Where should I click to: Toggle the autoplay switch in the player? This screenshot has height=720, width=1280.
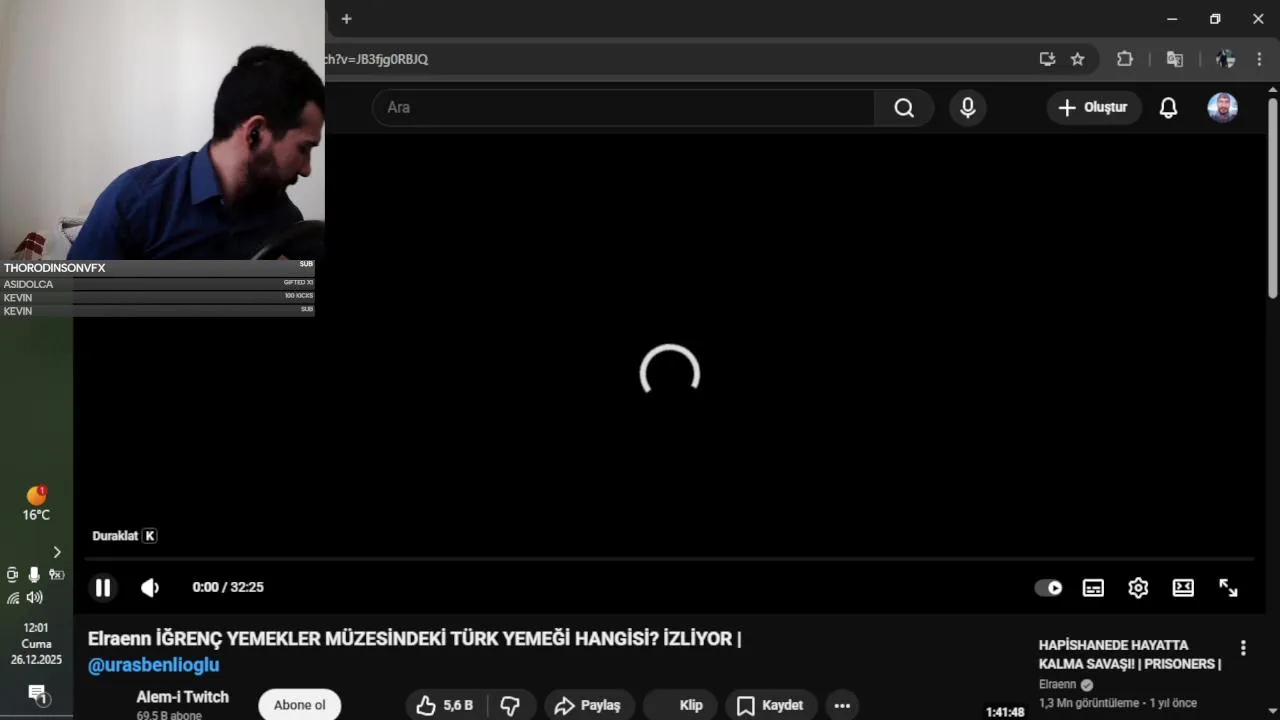coord(1048,588)
